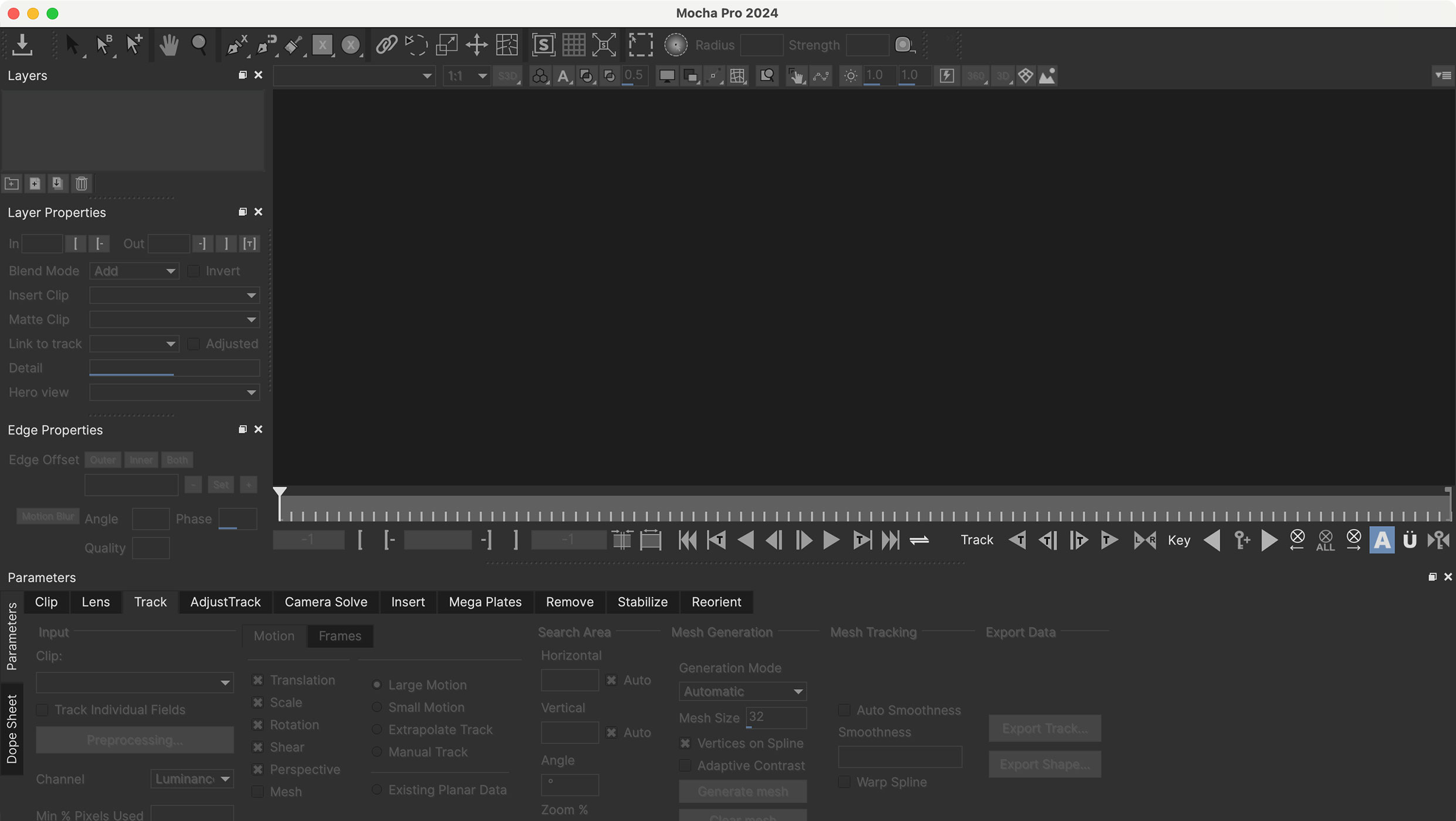This screenshot has width=1456, height=821.
Task: Open the Hero view dropdown
Action: coord(174,392)
